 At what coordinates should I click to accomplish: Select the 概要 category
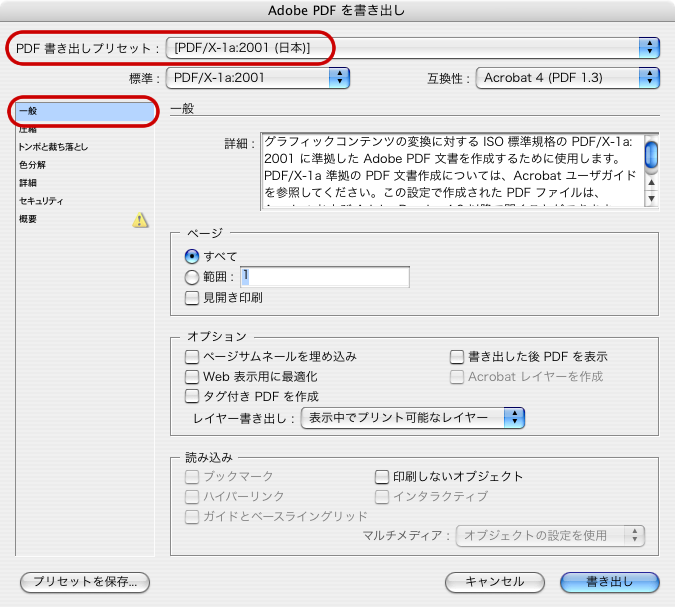coord(85,219)
